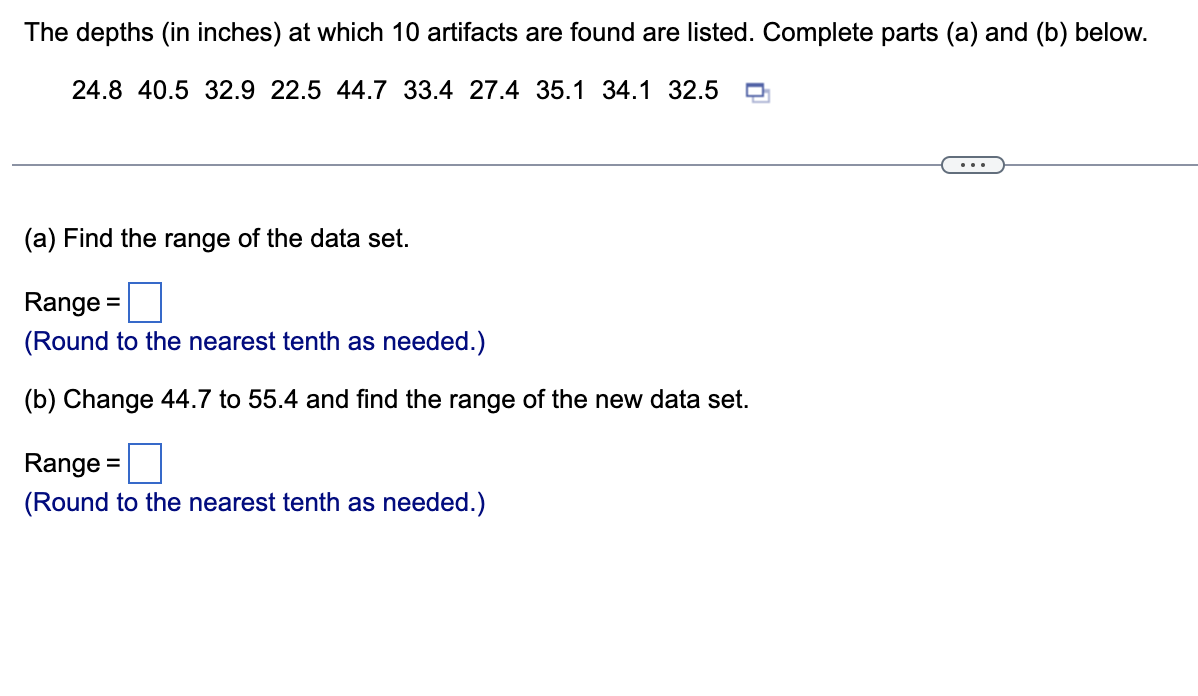Select the Range input field under part (b)
The height and width of the screenshot is (696, 1198).
[x=146, y=463]
